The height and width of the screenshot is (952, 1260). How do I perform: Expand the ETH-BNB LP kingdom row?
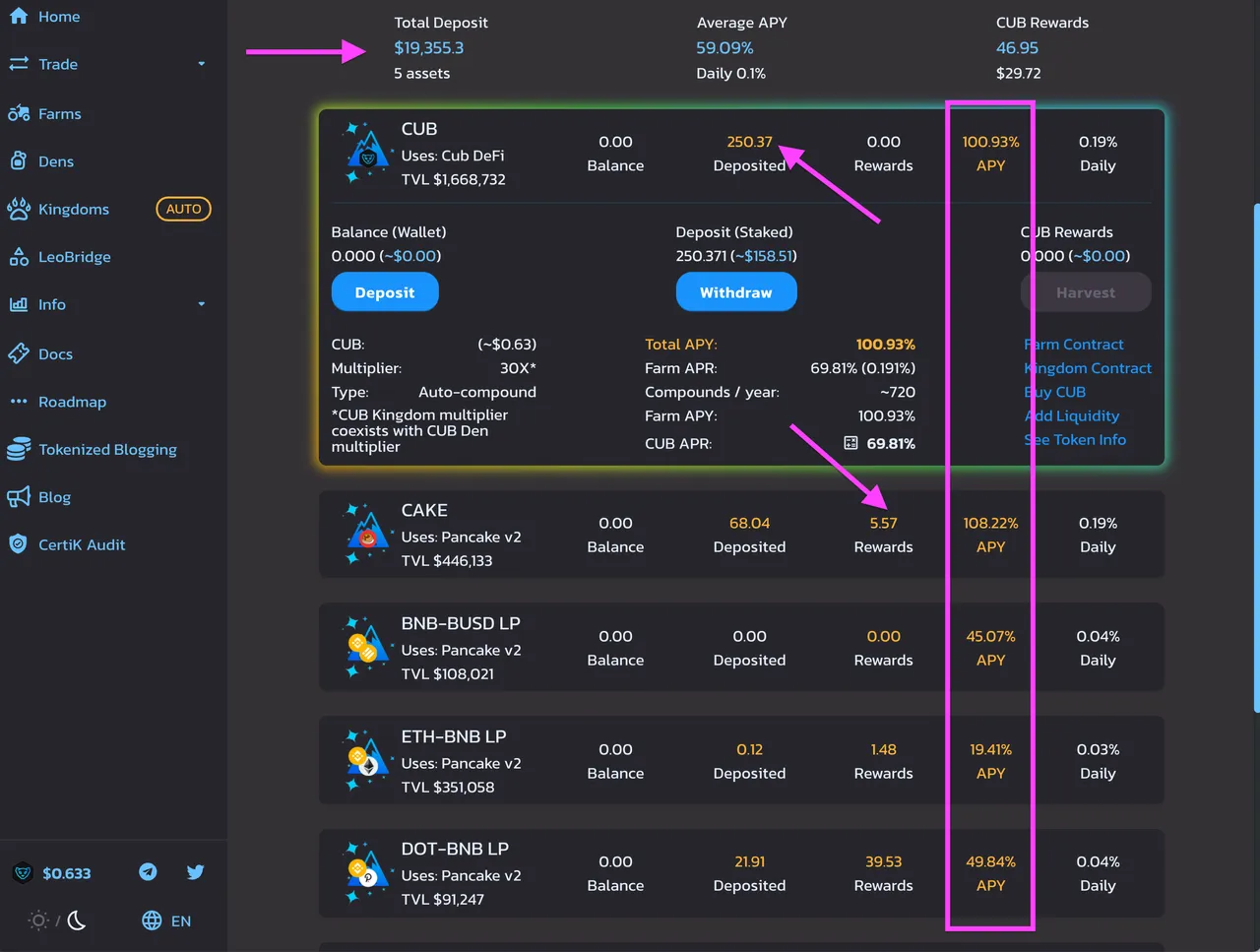coord(741,761)
